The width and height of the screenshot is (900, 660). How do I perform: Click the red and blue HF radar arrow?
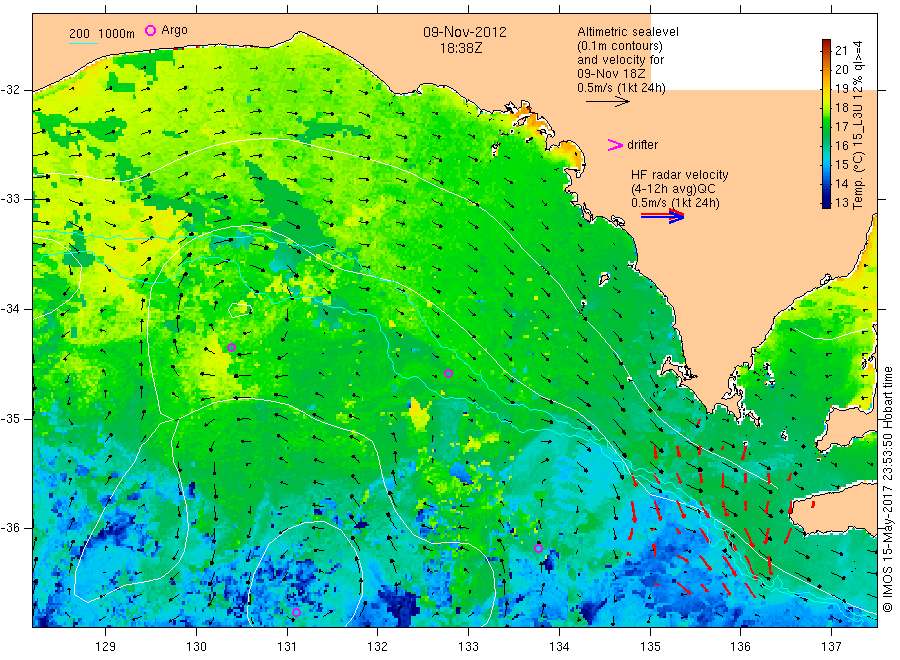pyautogui.click(x=662, y=216)
